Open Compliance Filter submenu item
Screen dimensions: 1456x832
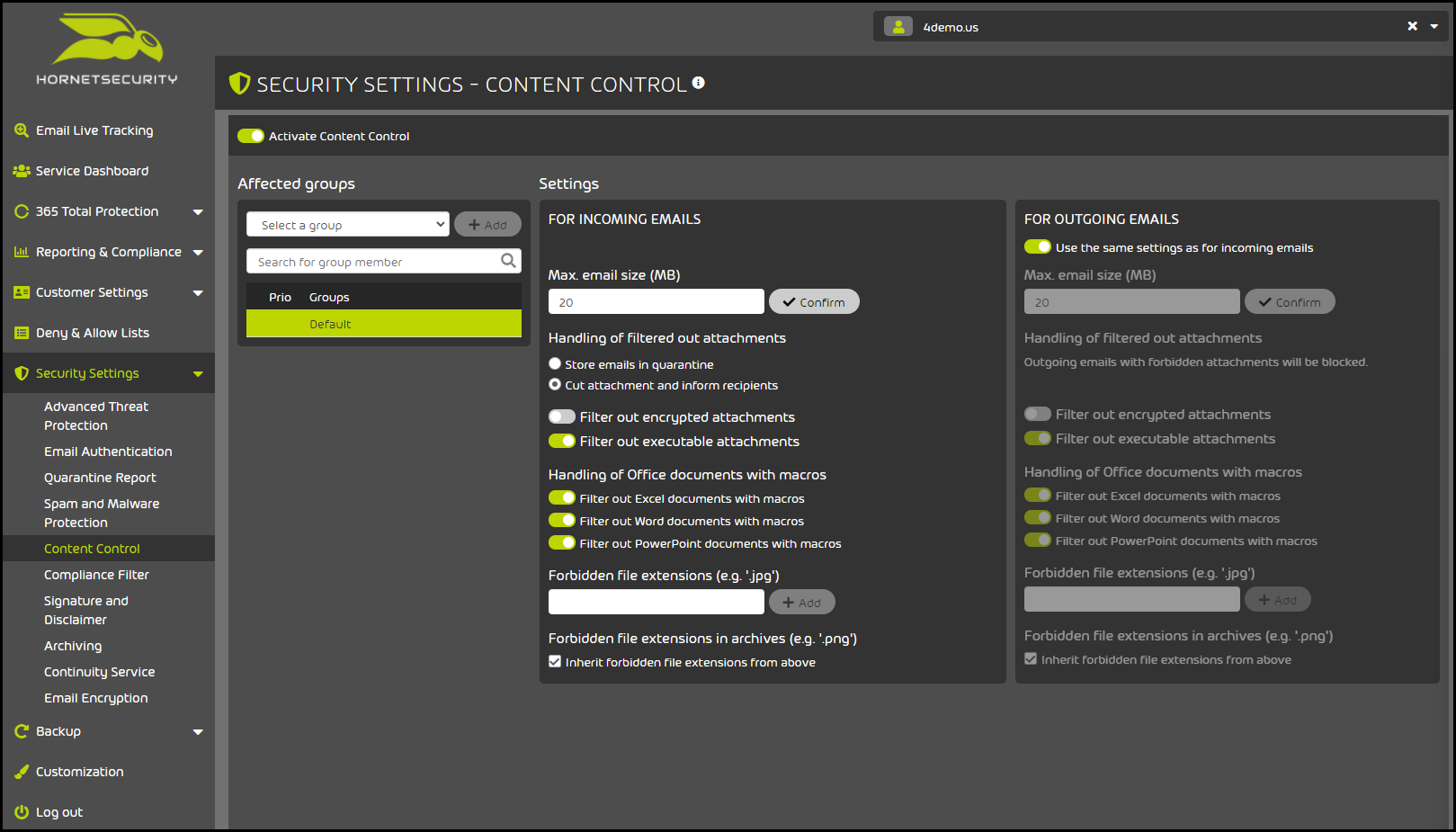point(96,575)
